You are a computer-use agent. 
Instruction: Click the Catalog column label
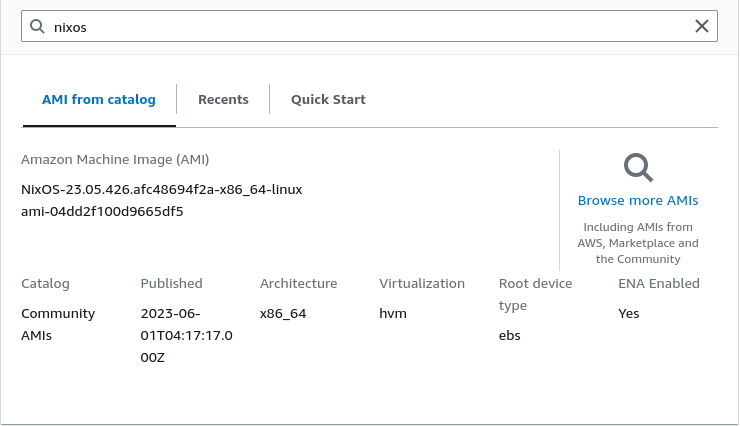45,284
